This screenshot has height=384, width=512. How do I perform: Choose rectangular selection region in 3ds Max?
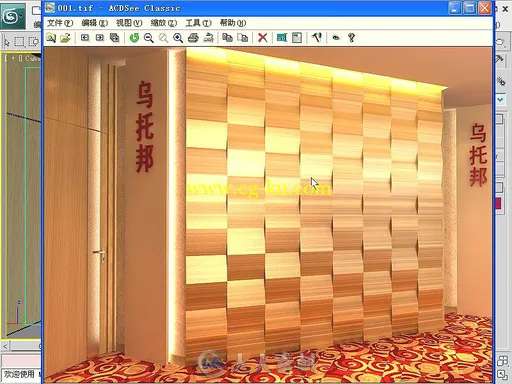point(20,42)
